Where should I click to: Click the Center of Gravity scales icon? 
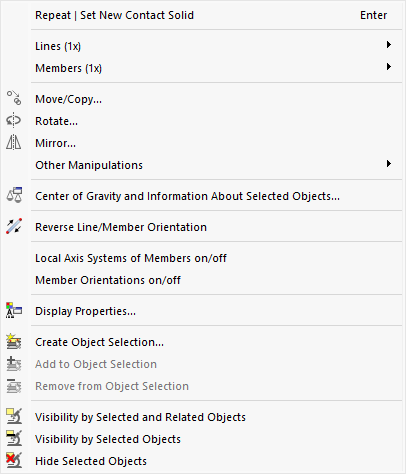[x=14, y=195]
